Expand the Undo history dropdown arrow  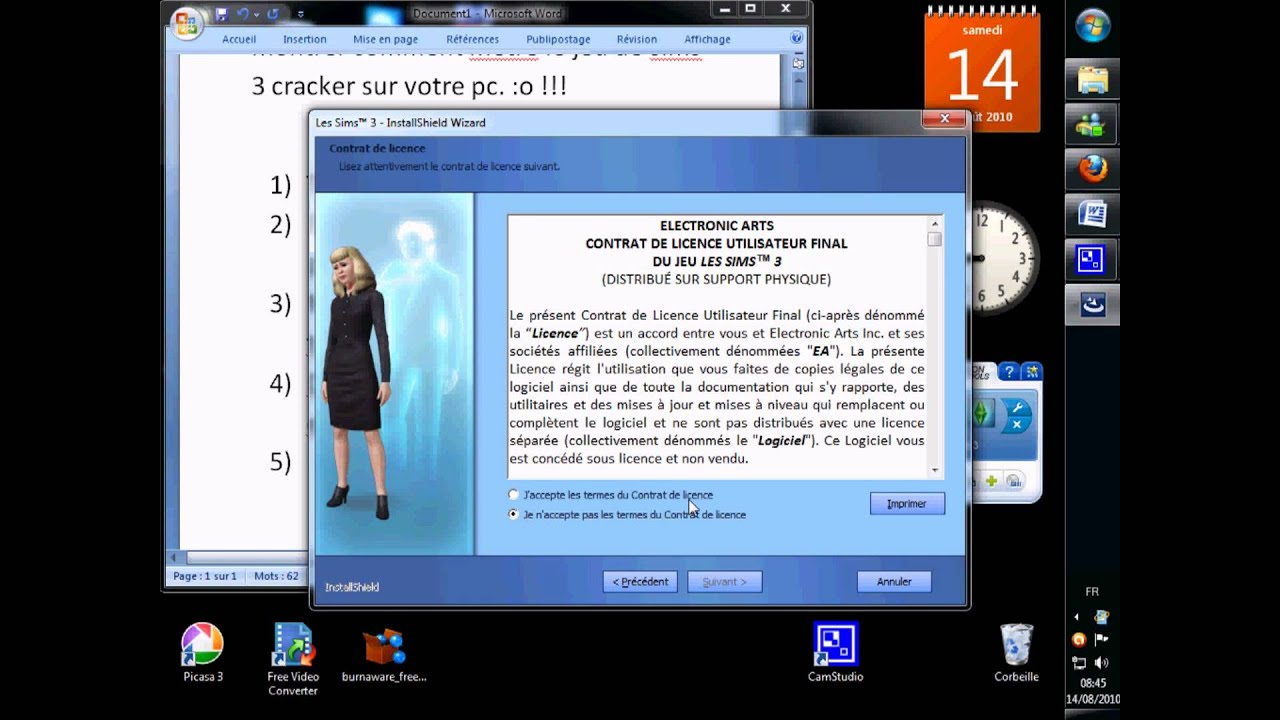(x=256, y=14)
